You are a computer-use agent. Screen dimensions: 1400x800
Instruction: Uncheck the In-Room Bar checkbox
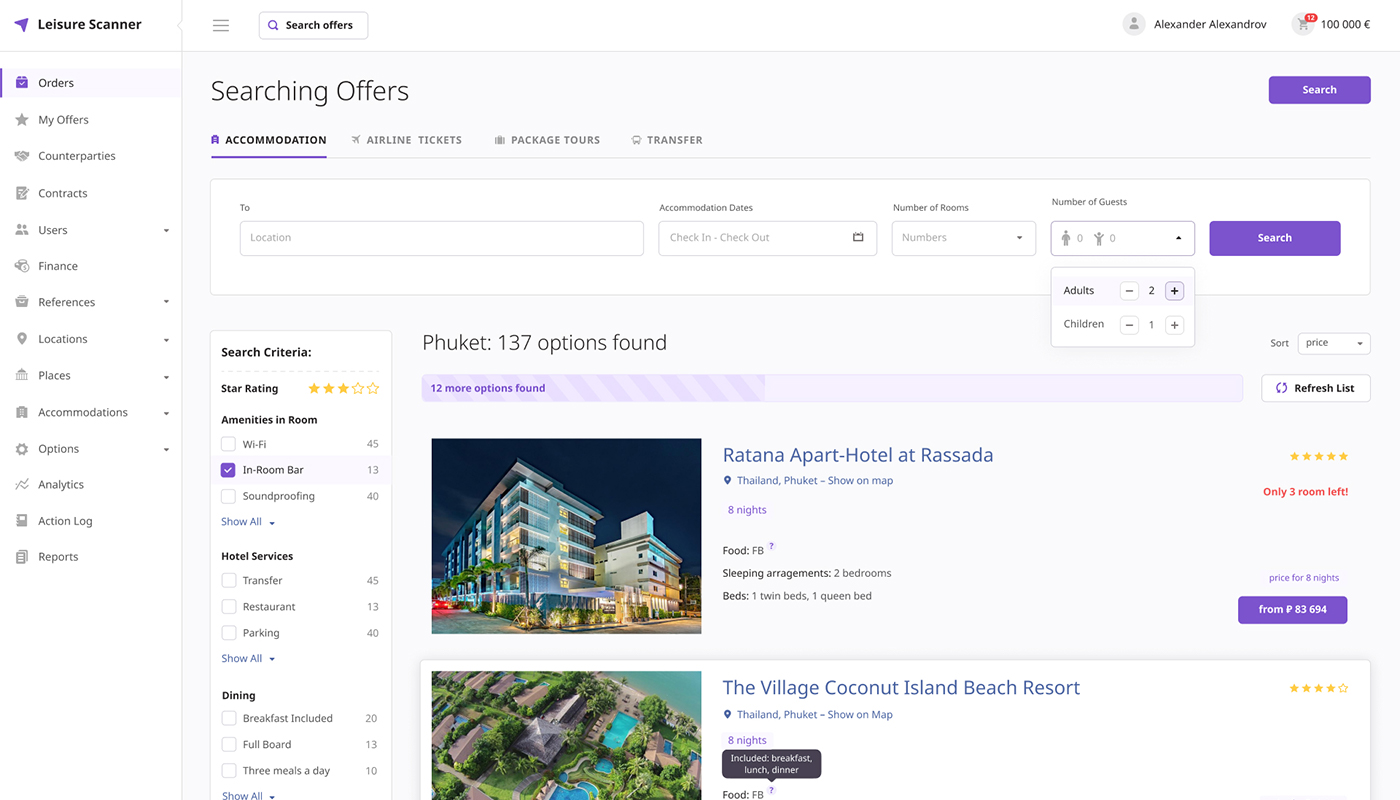click(x=228, y=470)
